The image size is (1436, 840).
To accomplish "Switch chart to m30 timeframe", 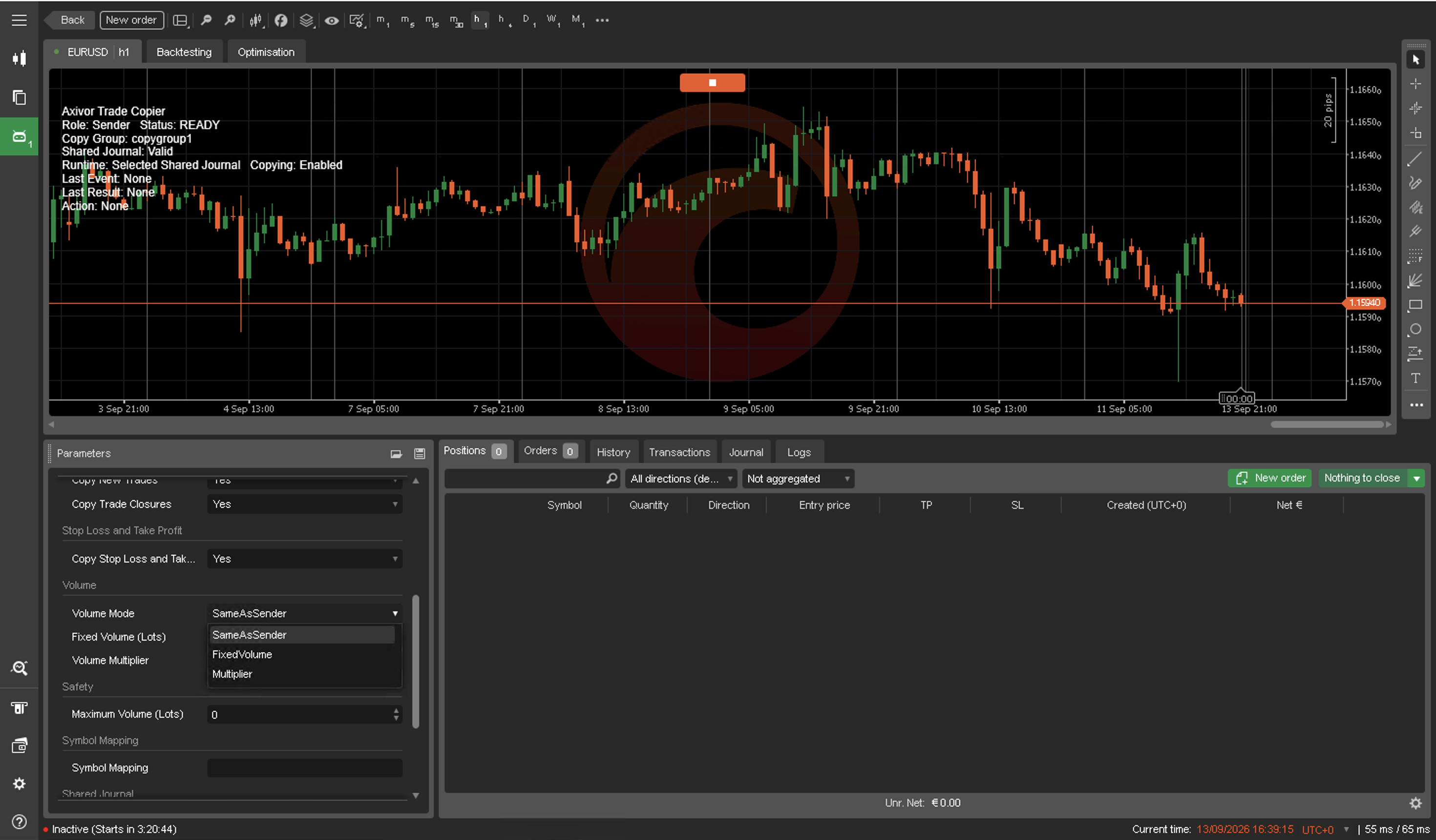I will (x=456, y=21).
